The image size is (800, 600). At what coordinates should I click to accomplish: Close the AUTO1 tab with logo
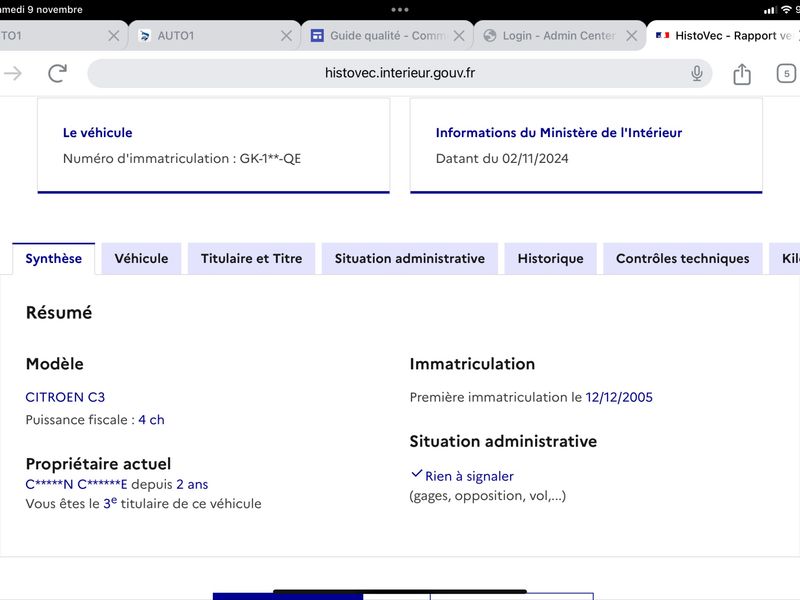[x=287, y=36]
